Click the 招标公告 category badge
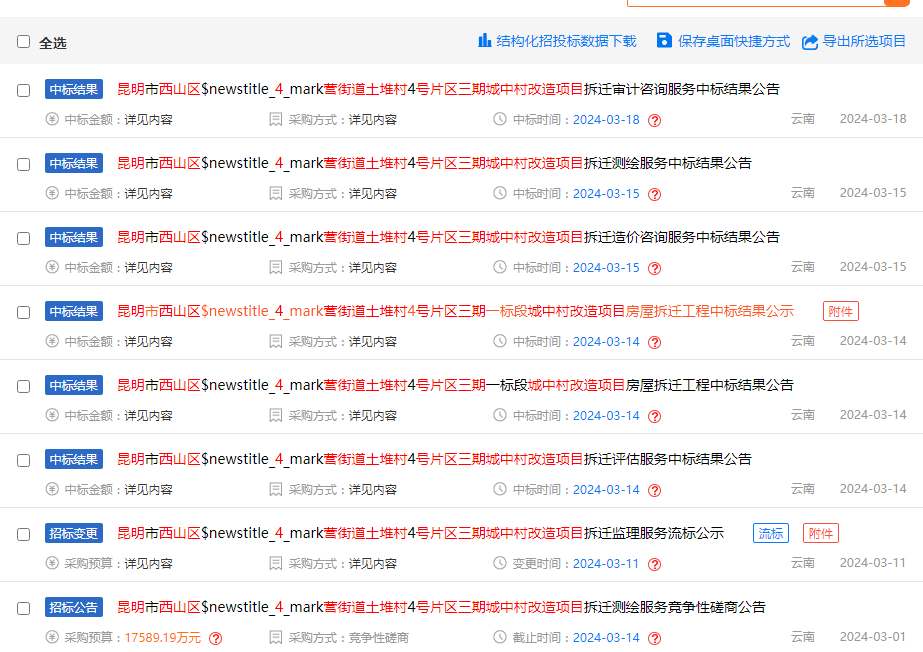923x652 pixels. [74, 607]
